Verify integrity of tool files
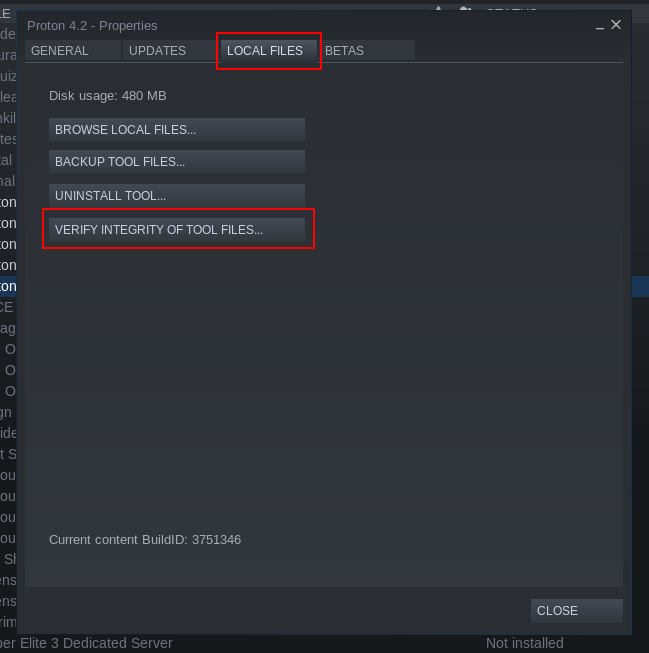The image size is (649, 653). point(177,230)
